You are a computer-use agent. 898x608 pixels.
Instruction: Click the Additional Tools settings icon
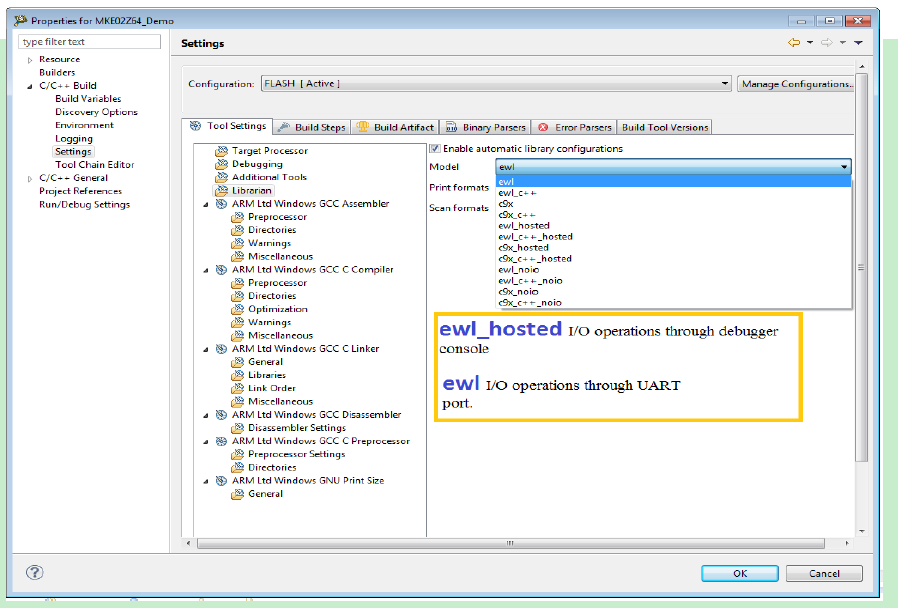pyautogui.click(x=221, y=177)
